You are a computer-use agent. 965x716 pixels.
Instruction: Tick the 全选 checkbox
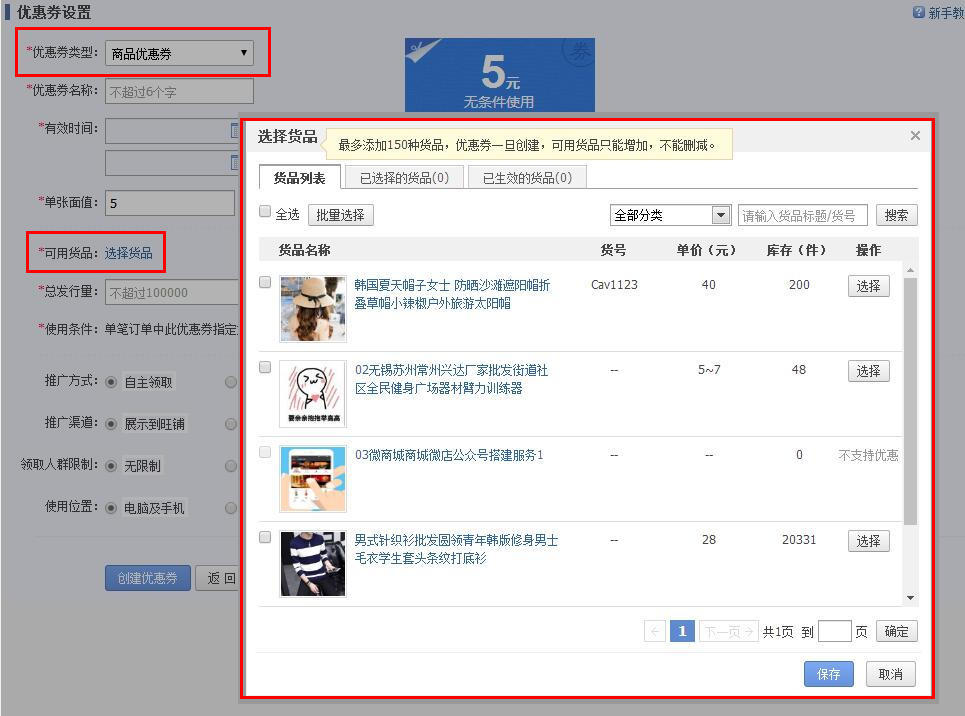tap(265, 212)
